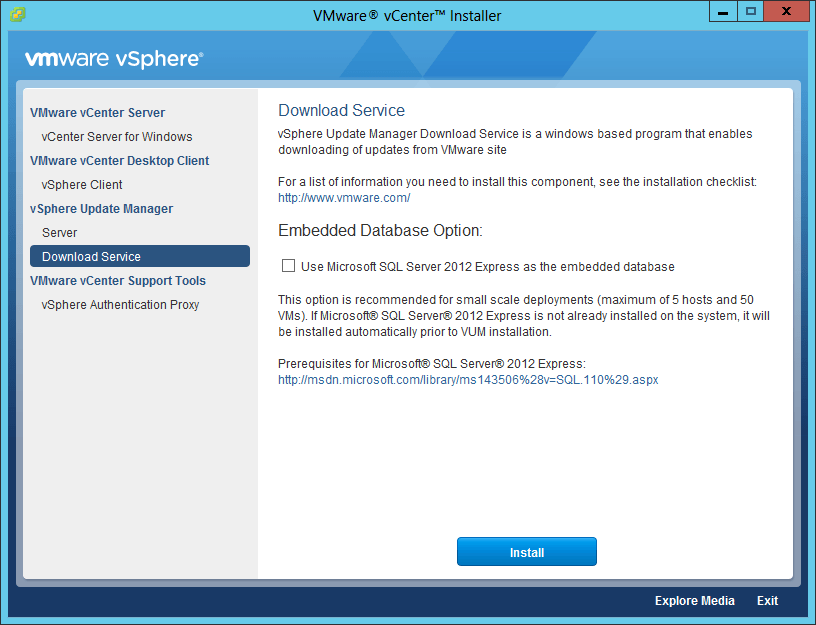The image size is (816, 625).
Task: Click the Embedded Database Option heading
Action: (x=380, y=231)
